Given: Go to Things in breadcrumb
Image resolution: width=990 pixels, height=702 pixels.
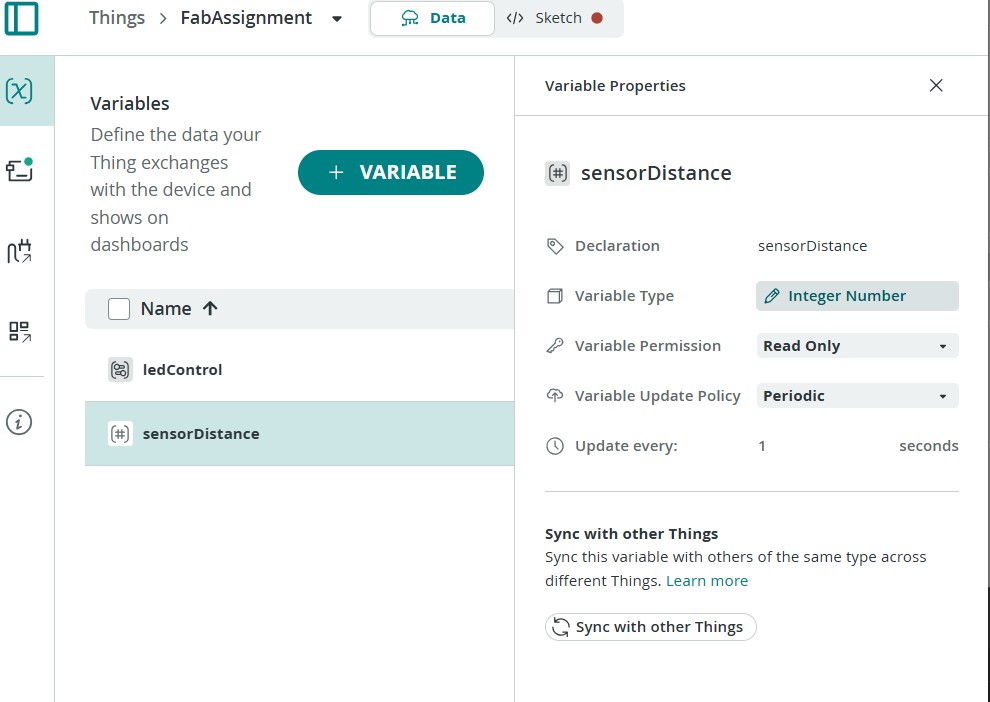Looking at the screenshot, I should (117, 18).
